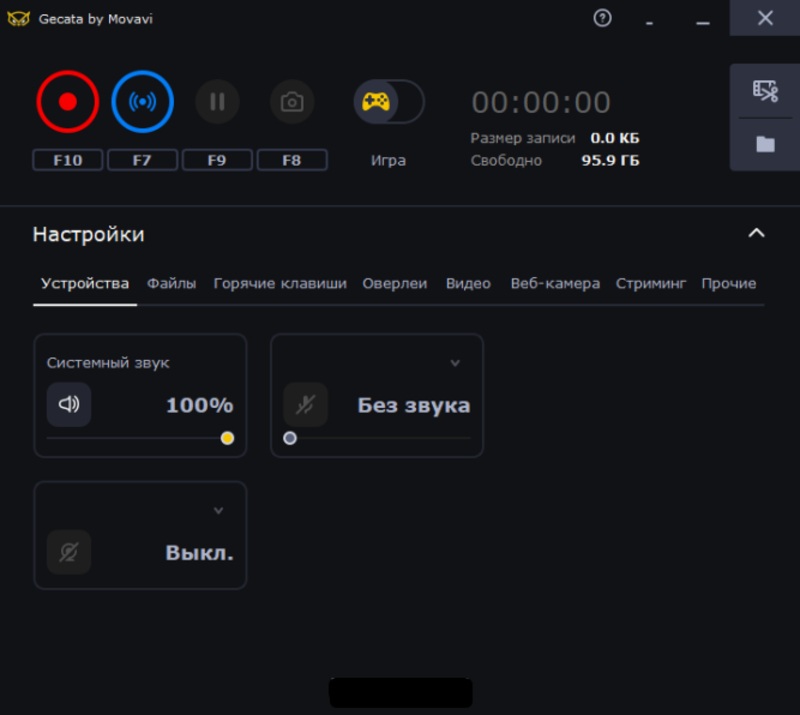Open the video editor icon with scissors
The image size is (800, 715).
(765, 91)
